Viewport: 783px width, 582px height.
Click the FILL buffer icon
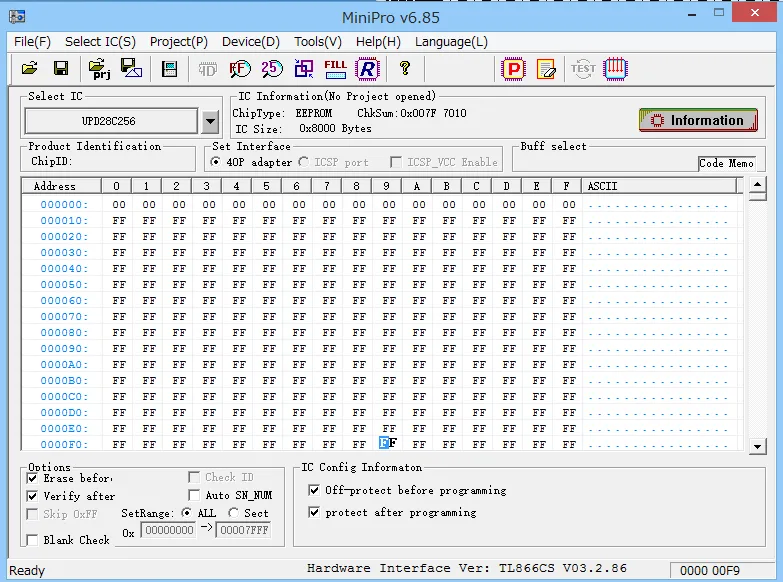(x=336, y=68)
